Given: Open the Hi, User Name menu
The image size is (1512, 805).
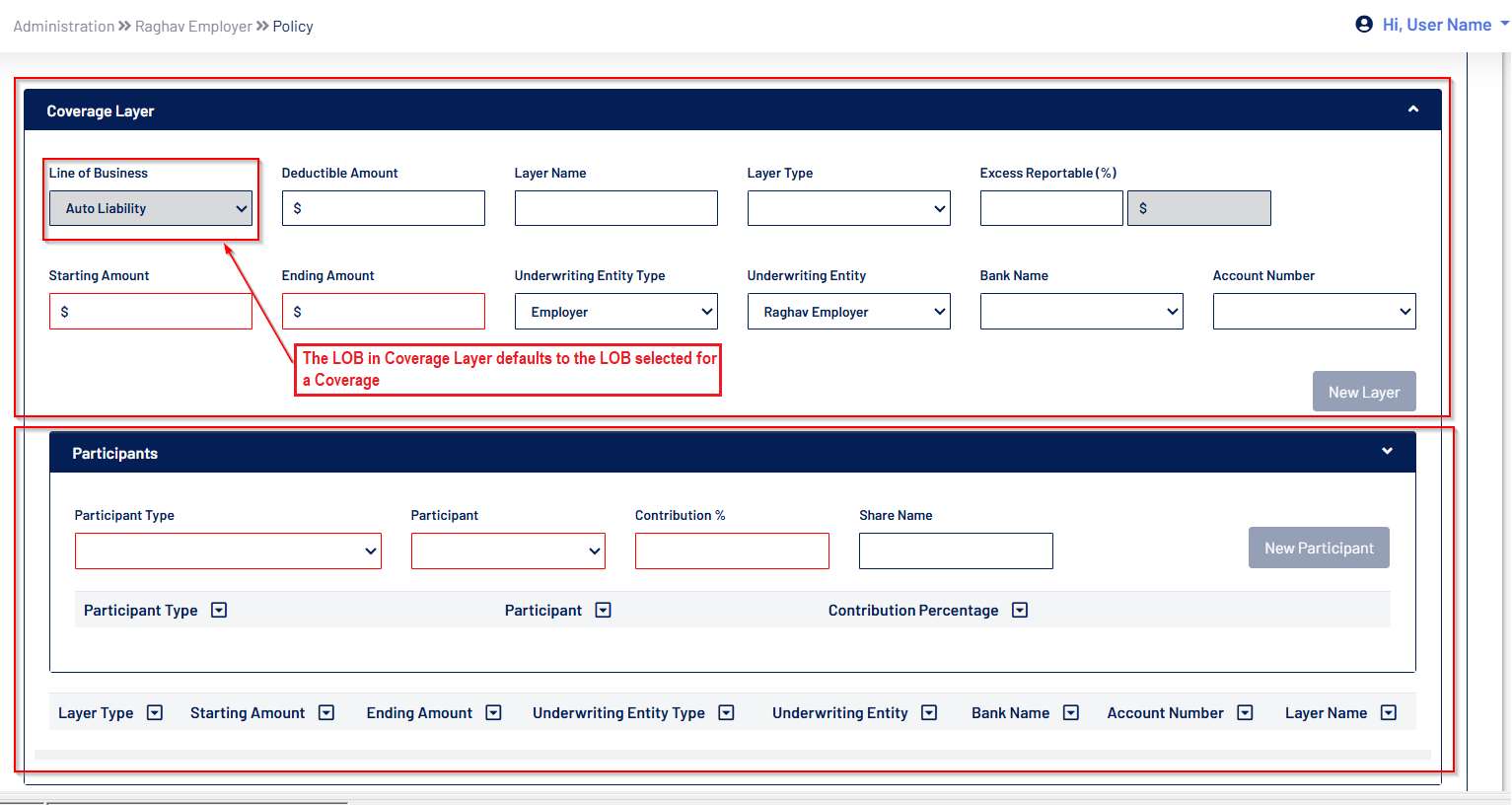Looking at the screenshot, I should [1436, 25].
